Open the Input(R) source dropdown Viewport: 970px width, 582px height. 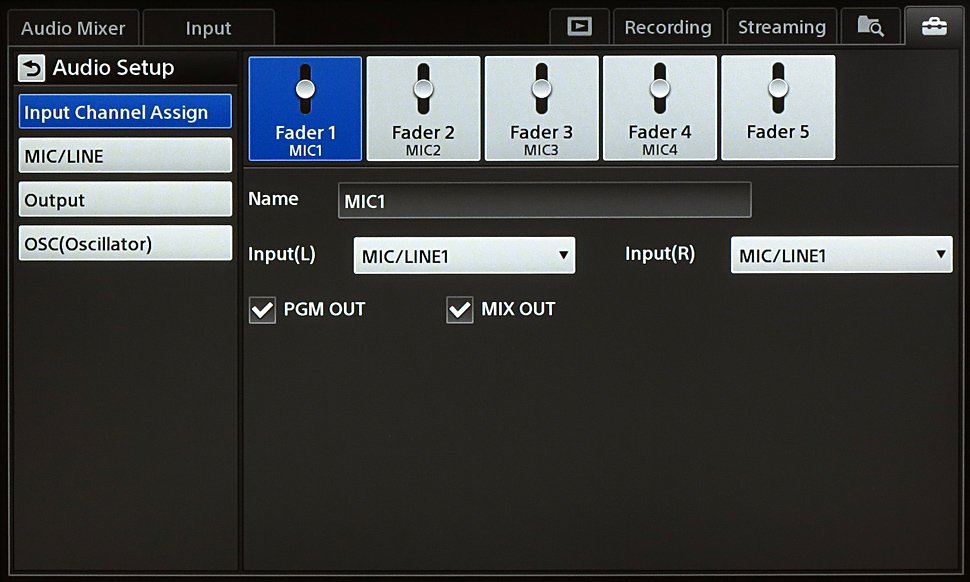click(841, 256)
